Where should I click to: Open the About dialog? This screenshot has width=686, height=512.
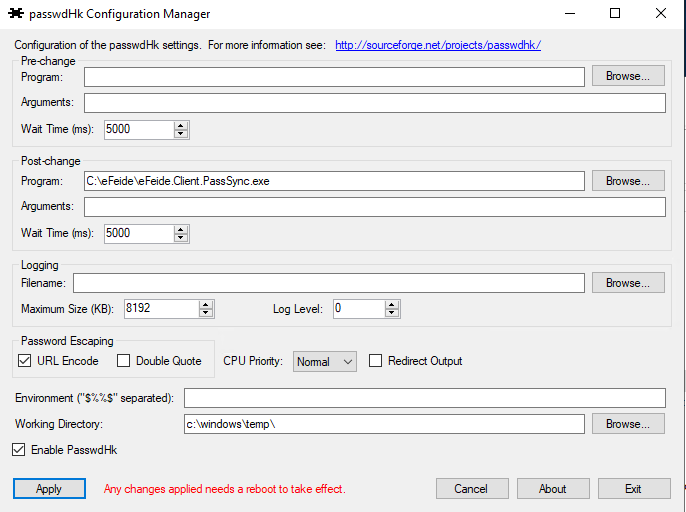pos(553,489)
